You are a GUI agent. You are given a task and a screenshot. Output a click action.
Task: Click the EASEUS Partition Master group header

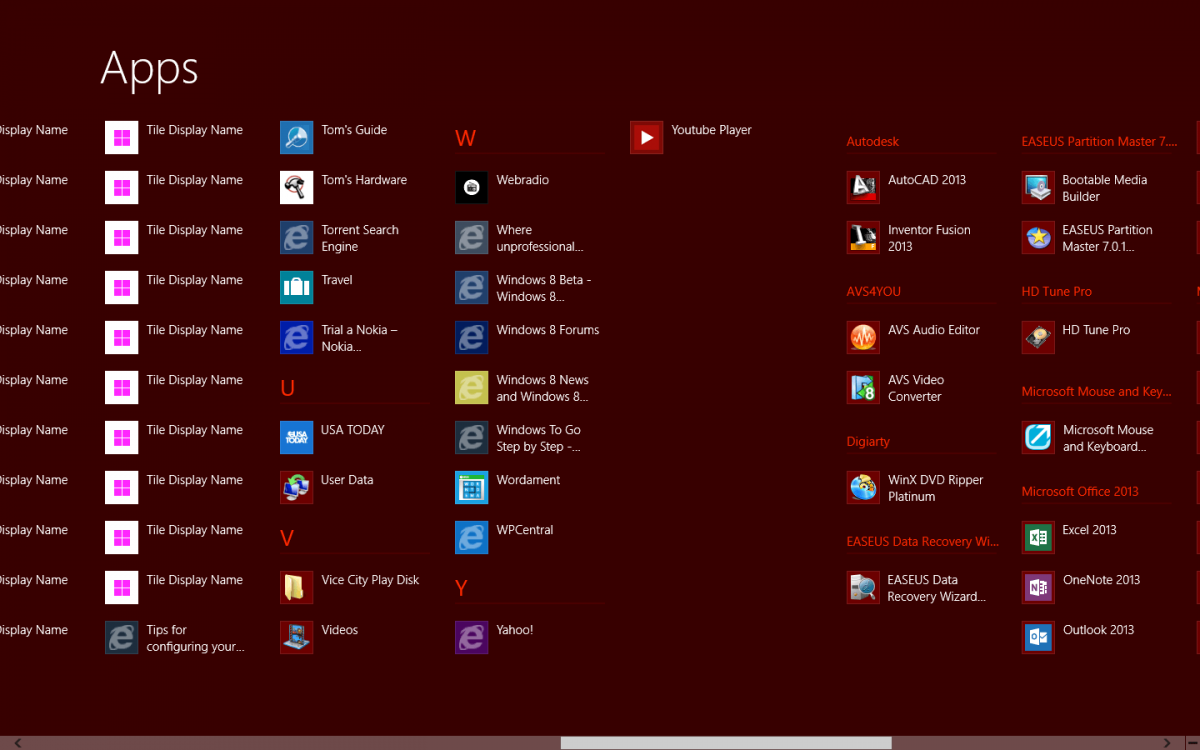tap(1099, 142)
